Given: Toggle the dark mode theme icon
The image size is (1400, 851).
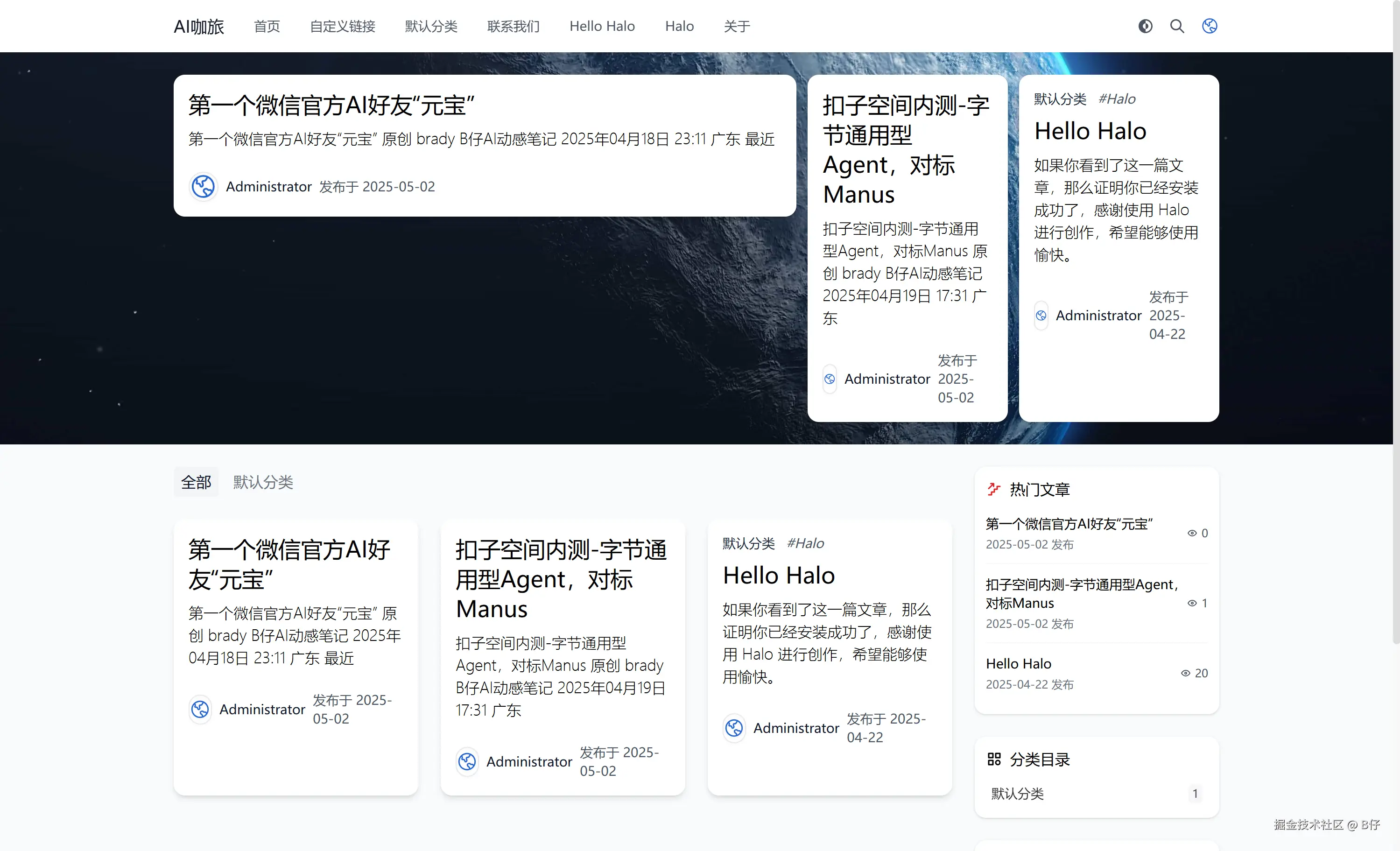Looking at the screenshot, I should click(x=1145, y=26).
